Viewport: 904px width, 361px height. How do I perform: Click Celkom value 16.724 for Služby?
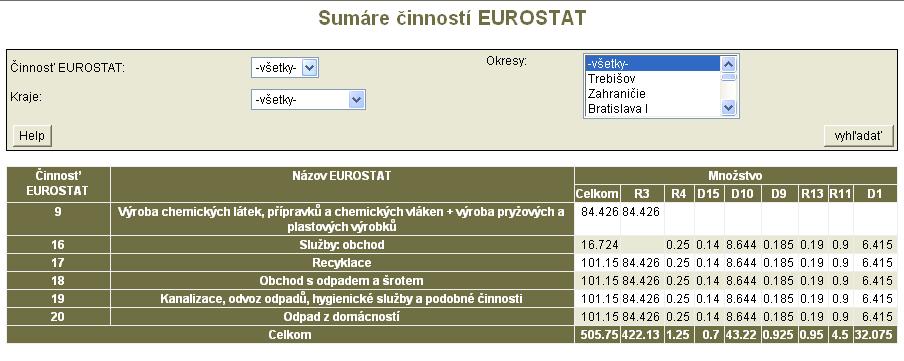click(597, 245)
